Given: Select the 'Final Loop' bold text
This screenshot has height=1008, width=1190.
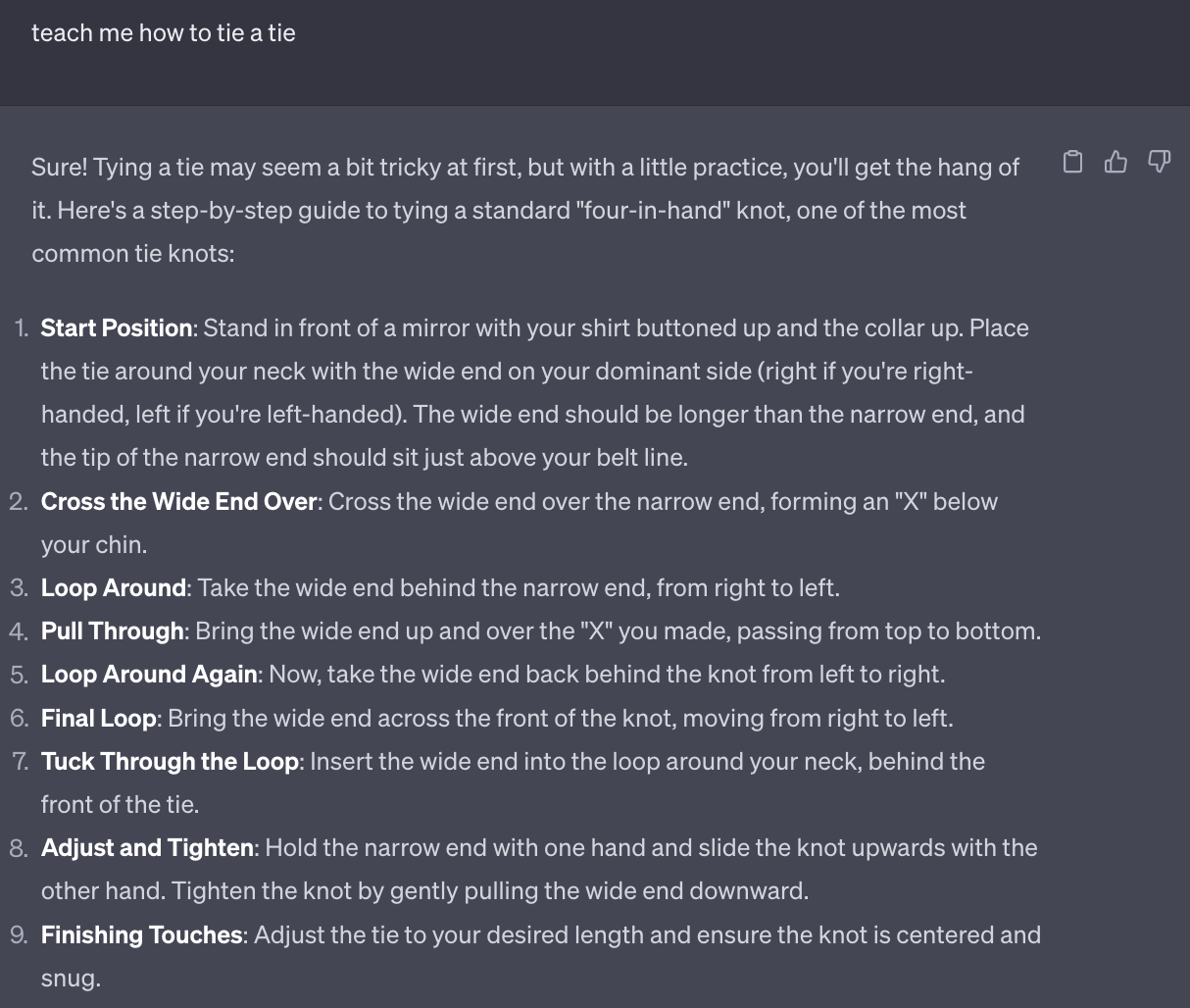Looking at the screenshot, I should (99, 719).
